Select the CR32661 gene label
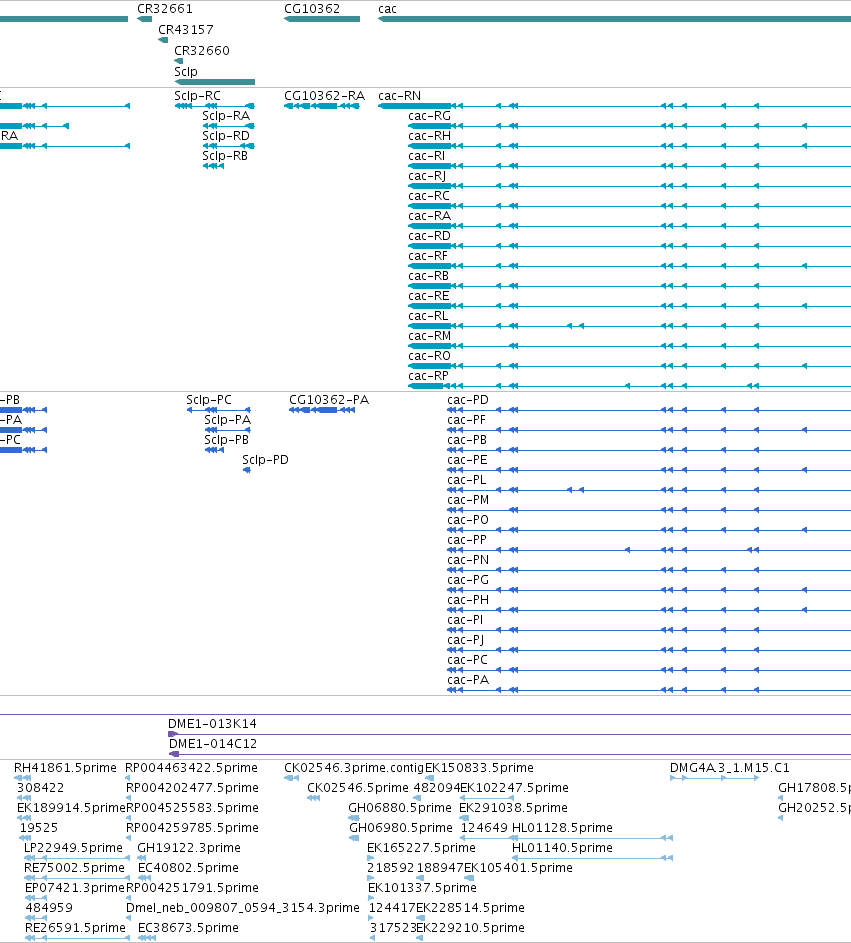 (165, 9)
